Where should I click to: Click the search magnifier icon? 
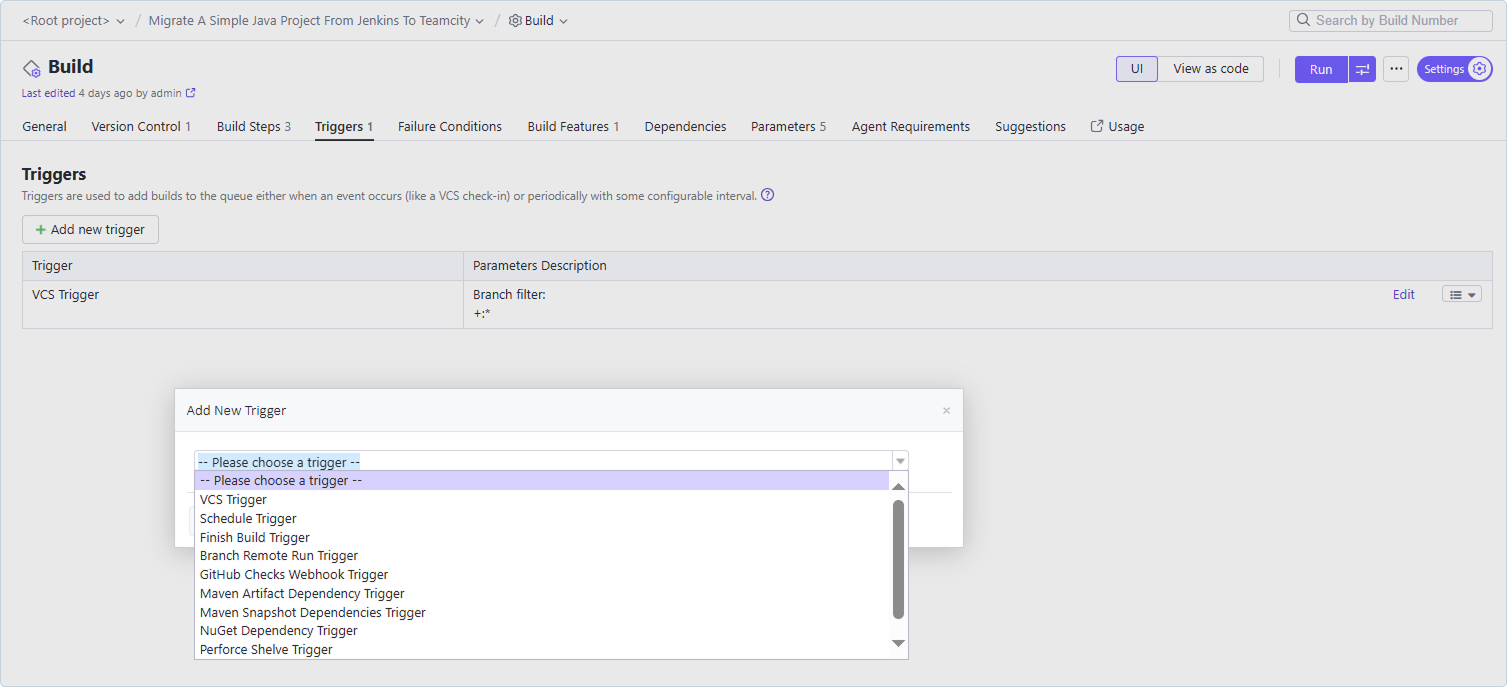(1303, 20)
